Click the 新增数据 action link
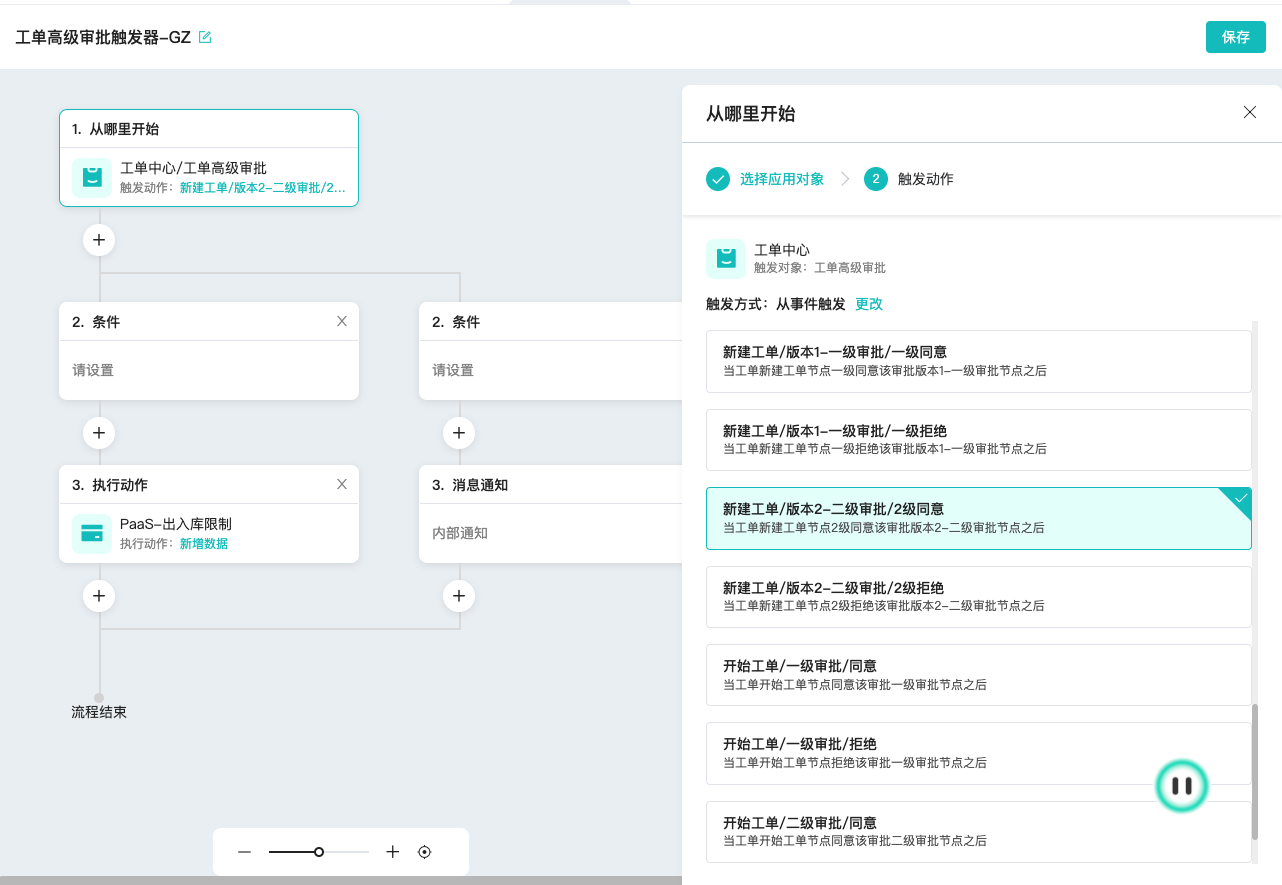The height and width of the screenshot is (885, 1282). coord(204,544)
